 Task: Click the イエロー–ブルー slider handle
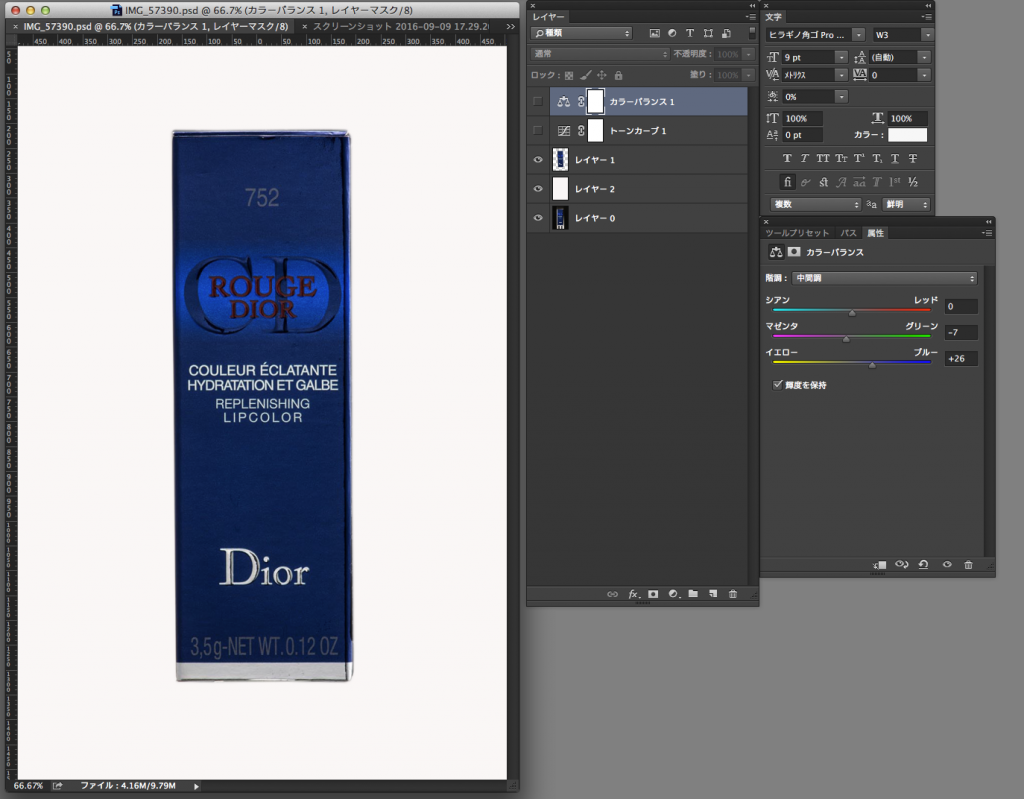click(872, 365)
